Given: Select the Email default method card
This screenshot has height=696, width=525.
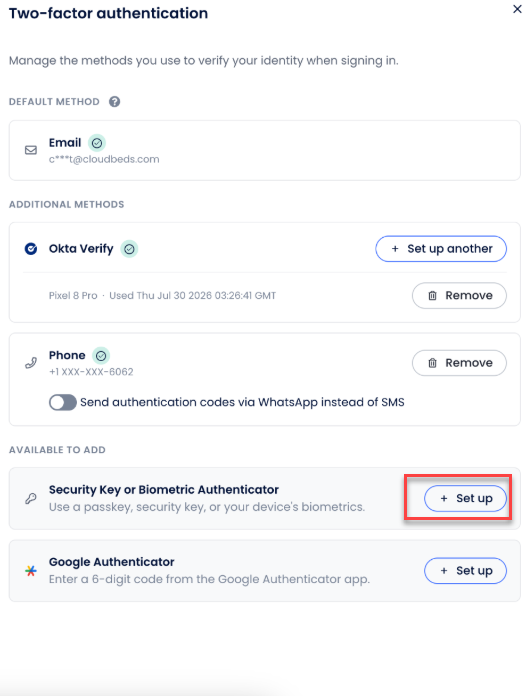Looking at the screenshot, I should click(264, 150).
